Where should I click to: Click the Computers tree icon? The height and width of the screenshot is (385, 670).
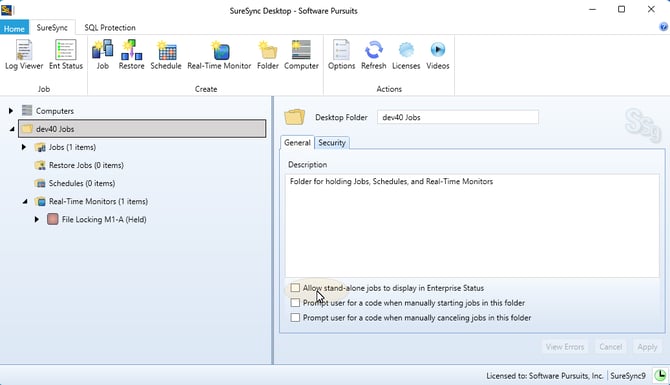coord(27,111)
